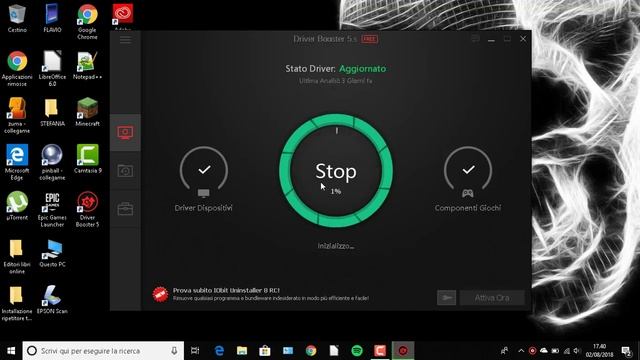The width and height of the screenshot is (640, 360).
Task: Open Microsoft Store from the taskbar
Action: (x=265, y=351)
